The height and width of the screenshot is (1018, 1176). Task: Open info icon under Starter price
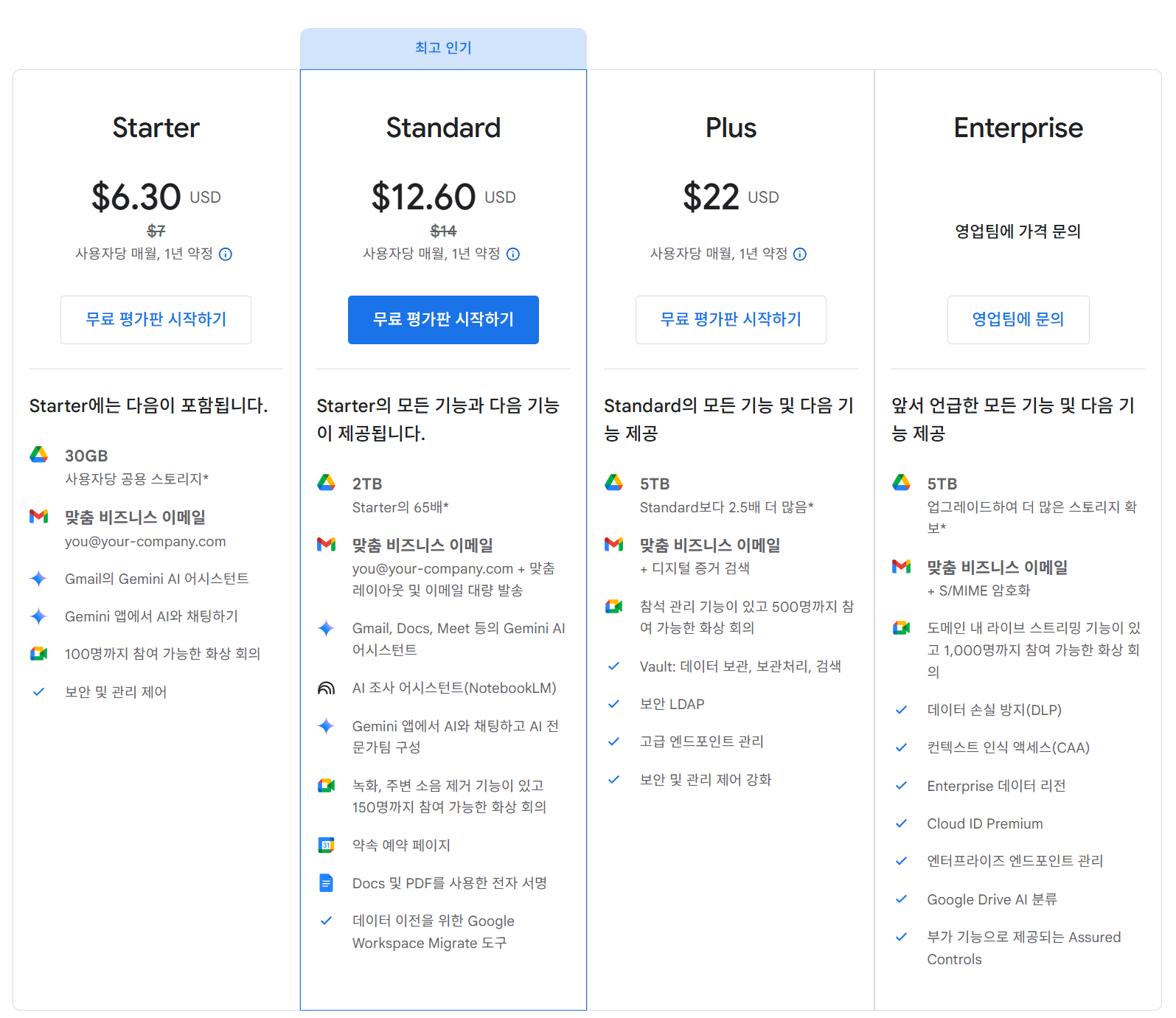click(226, 254)
